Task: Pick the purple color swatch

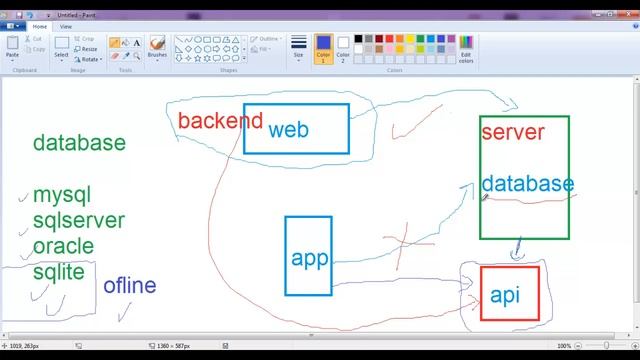Action: pyautogui.click(x=451, y=39)
